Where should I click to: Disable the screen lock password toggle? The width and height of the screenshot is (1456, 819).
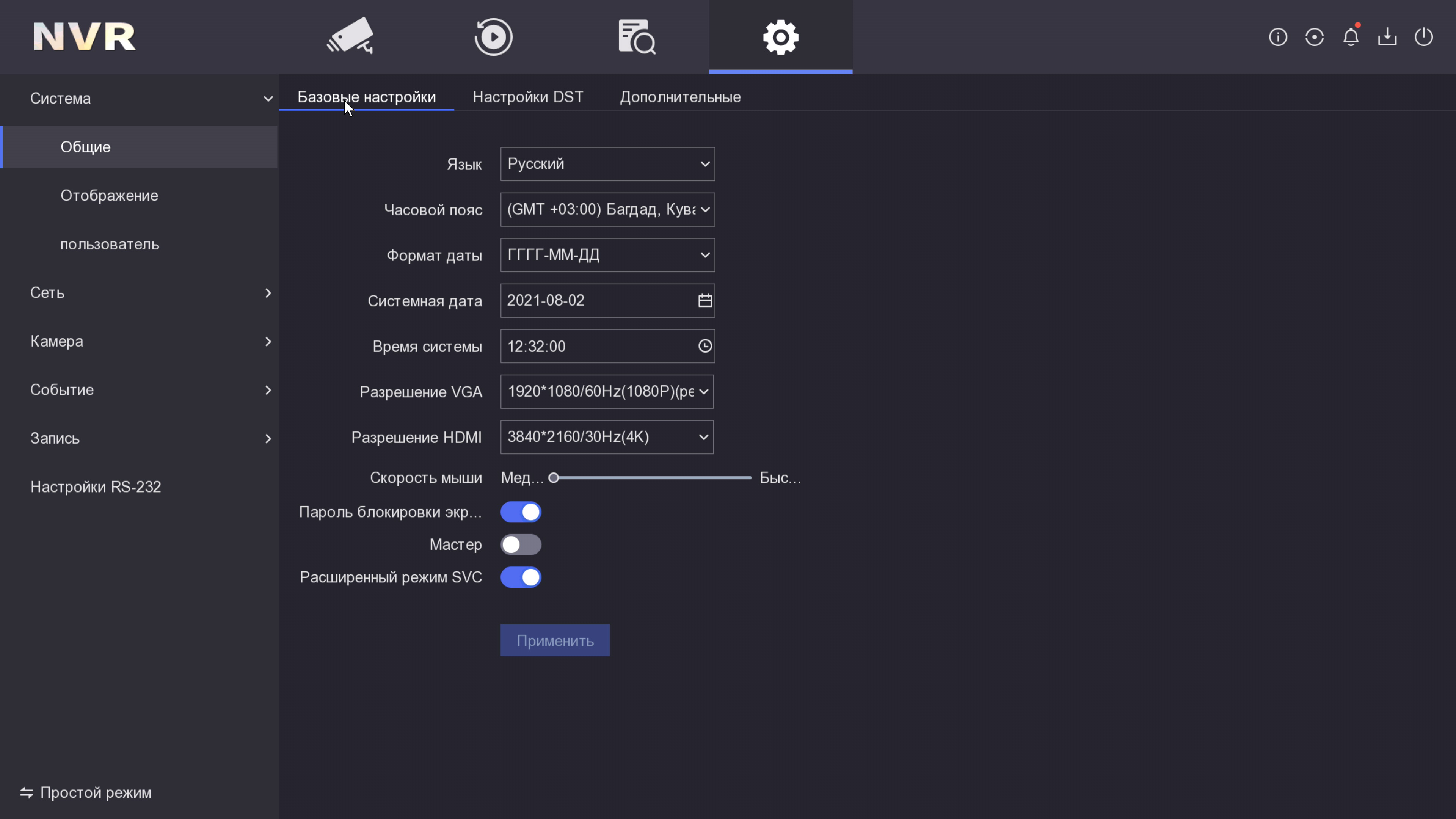(521, 512)
